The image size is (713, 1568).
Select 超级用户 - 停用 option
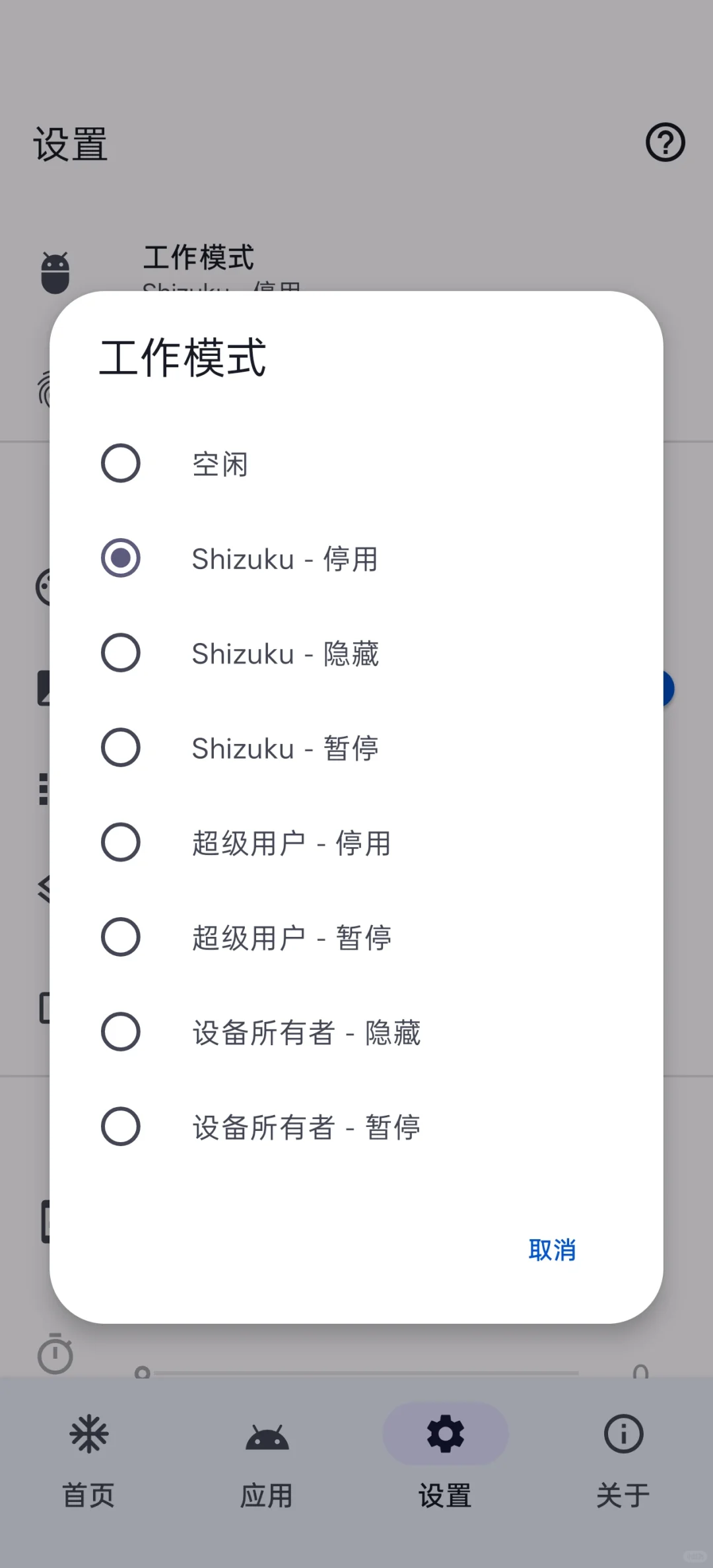(121, 842)
